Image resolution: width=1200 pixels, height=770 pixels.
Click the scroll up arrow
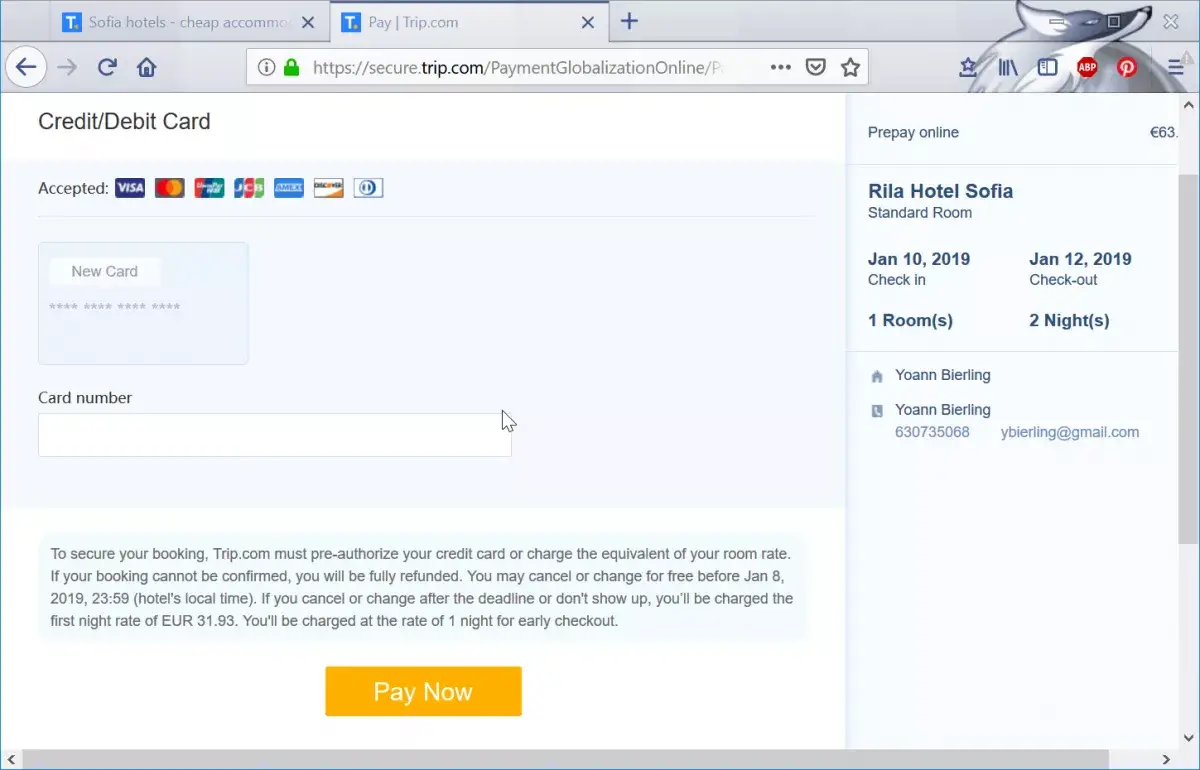tap(1188, 104)
